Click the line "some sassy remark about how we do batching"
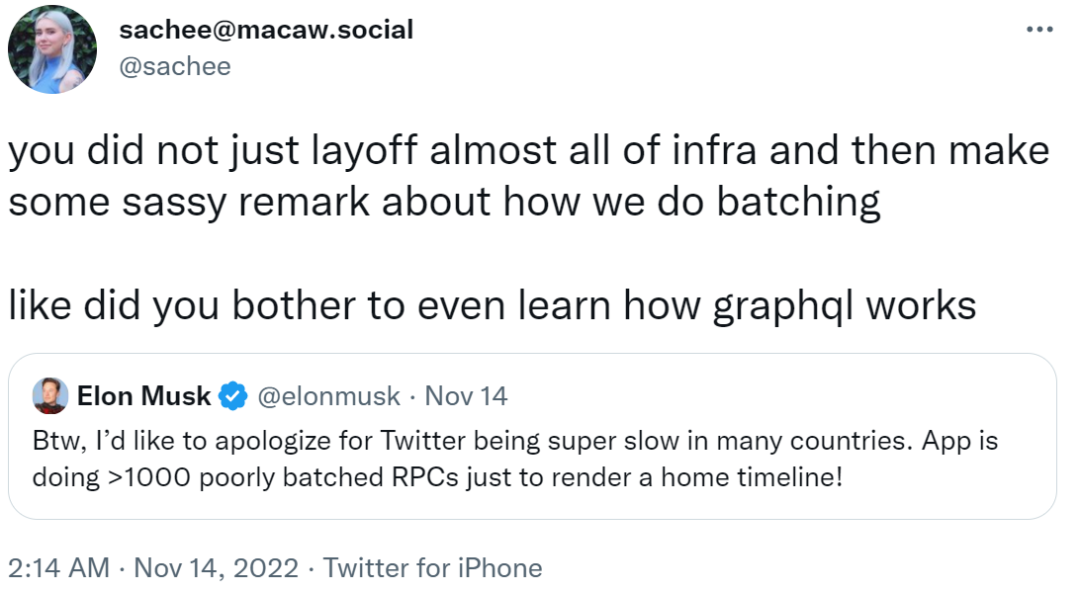1080x592 pixels. 444,202
